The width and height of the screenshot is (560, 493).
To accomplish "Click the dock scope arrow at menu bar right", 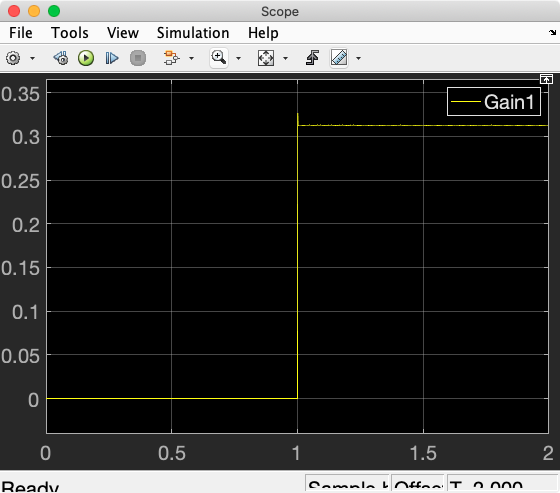I will pos(552,33).
